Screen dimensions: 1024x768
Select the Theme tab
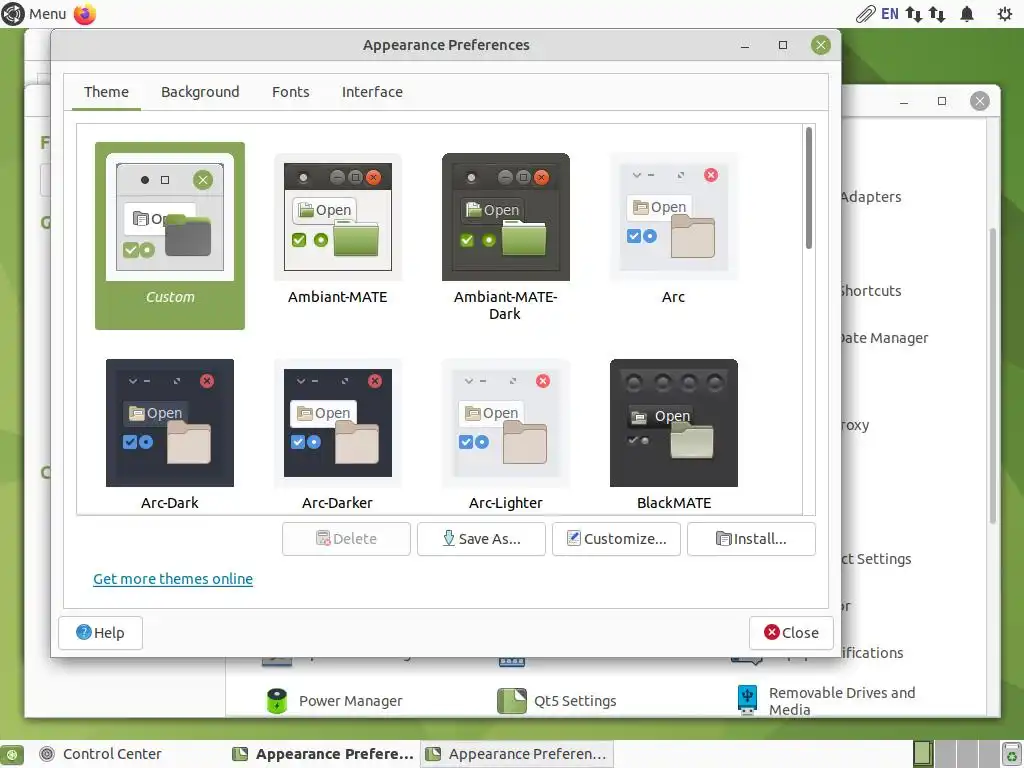tap(106, 92)
